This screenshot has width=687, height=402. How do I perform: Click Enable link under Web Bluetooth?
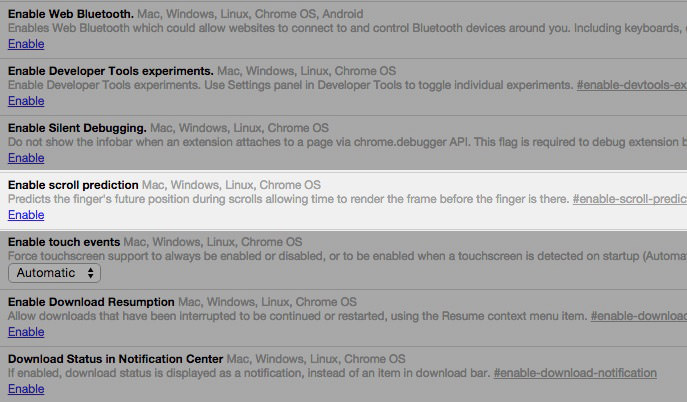pyautogui.click(x=26, y=44)
